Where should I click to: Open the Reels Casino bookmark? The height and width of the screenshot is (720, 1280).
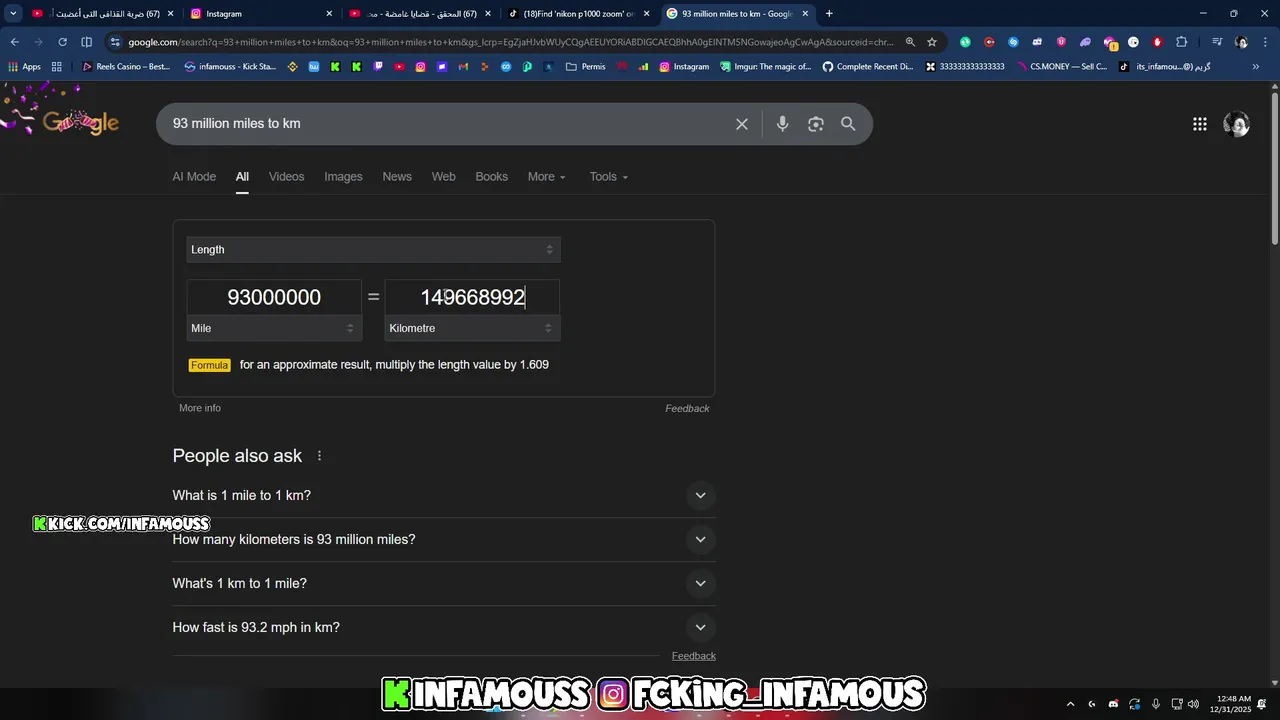126,67
